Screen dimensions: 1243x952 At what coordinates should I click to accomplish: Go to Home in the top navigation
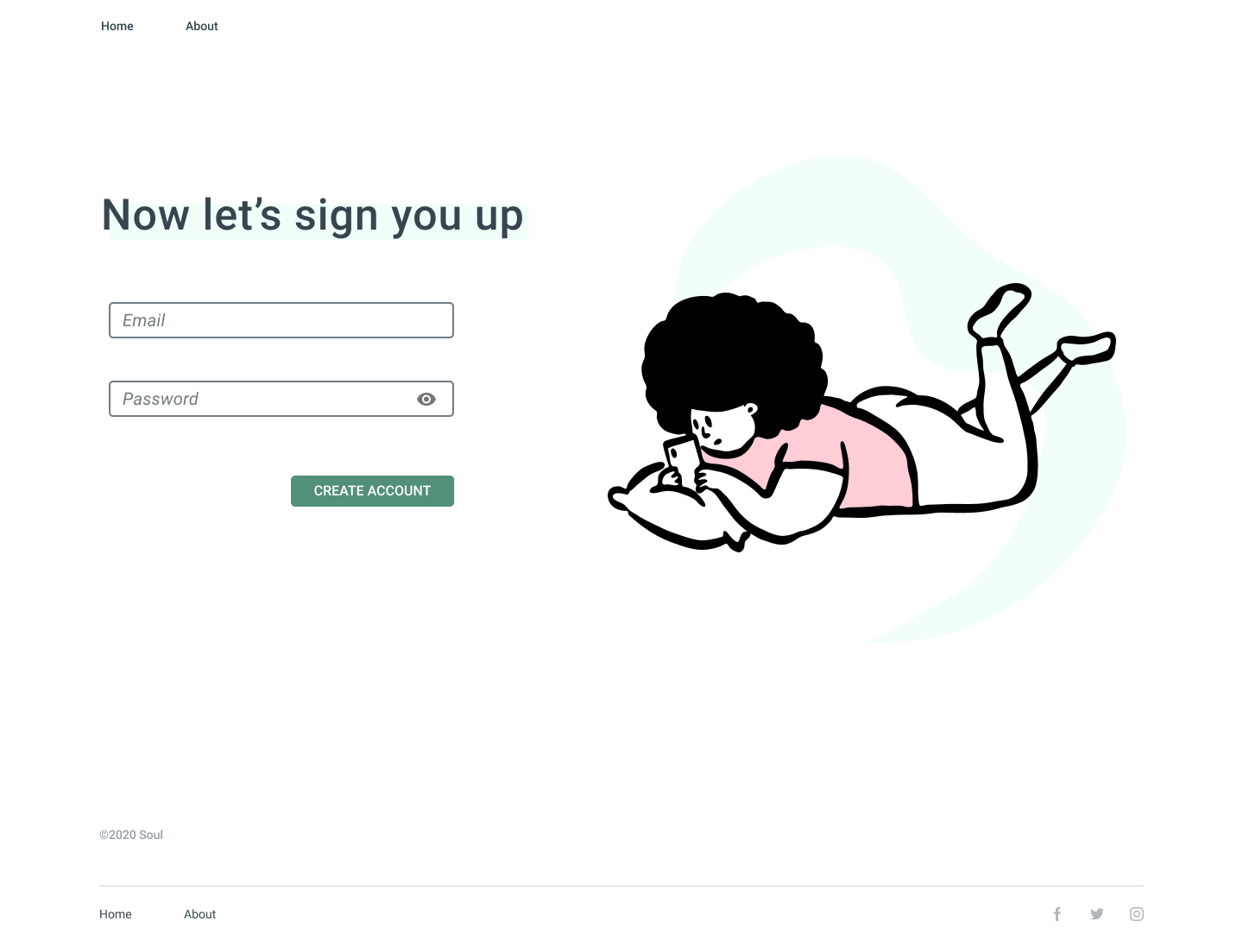(x=117, y=26)
